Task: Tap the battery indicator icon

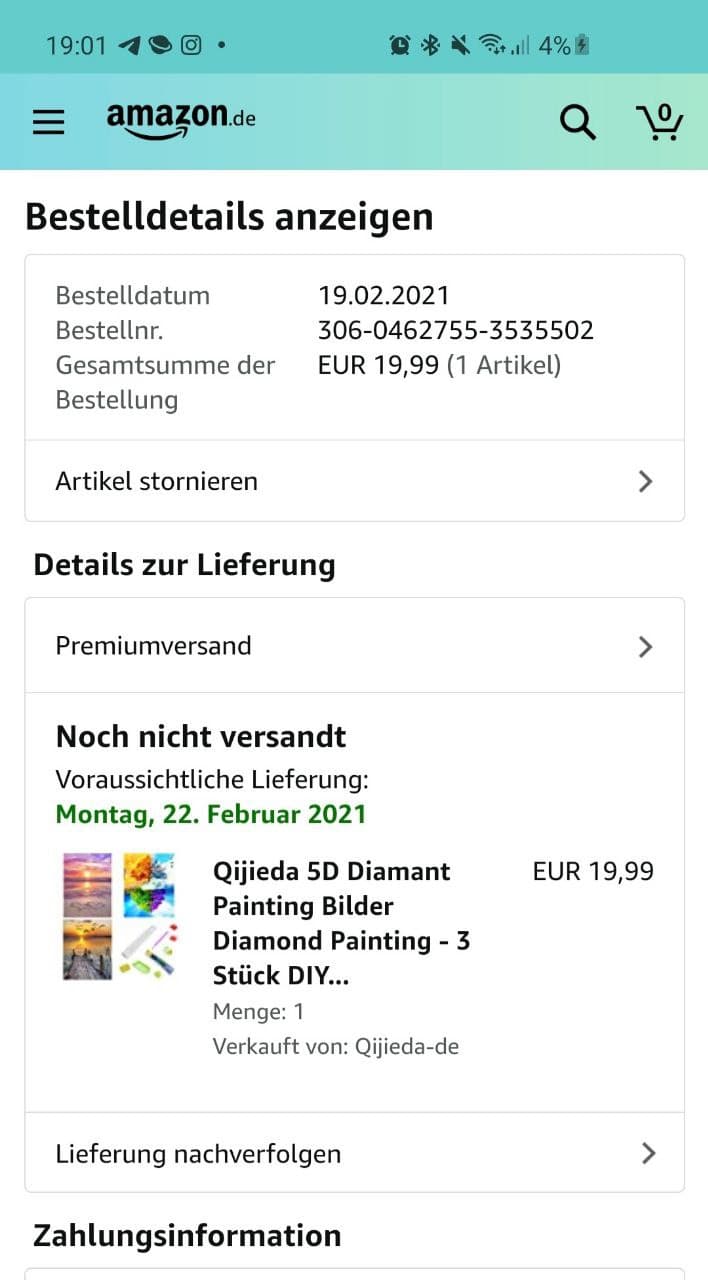Action: click(583, 45)
